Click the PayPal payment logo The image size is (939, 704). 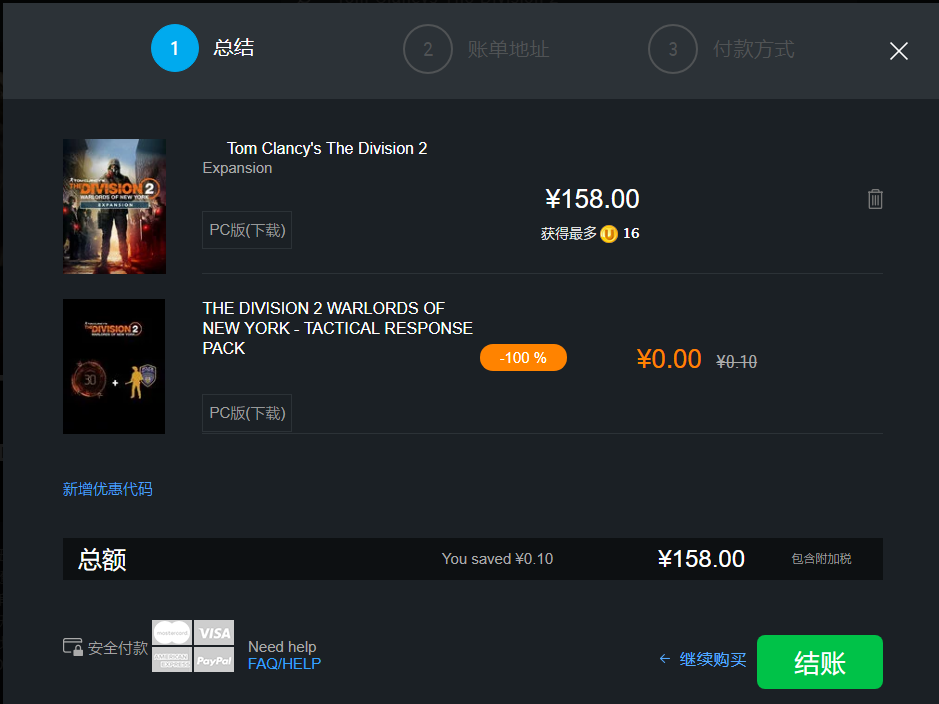214,660
